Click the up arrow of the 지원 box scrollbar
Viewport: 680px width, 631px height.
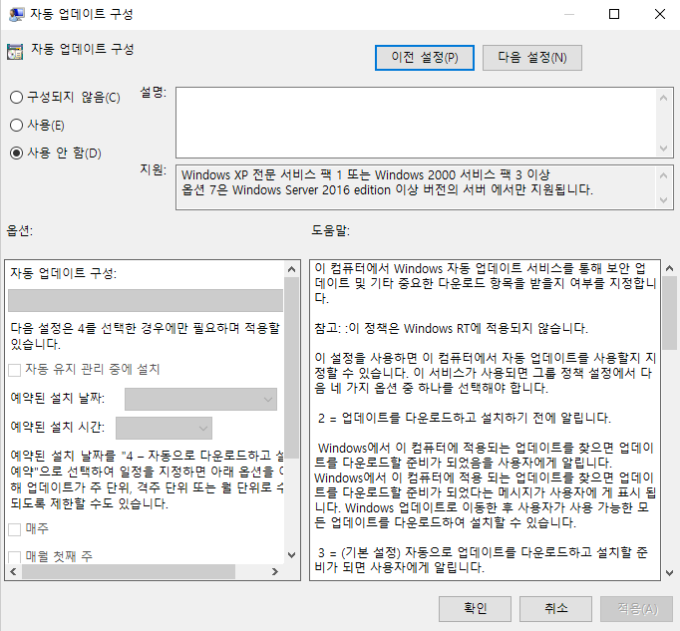point(664,176)
